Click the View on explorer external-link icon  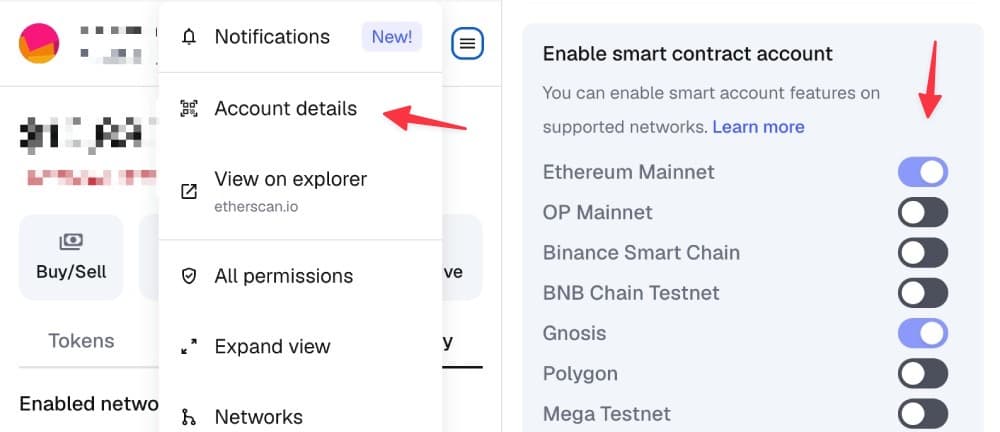point(189,191)
